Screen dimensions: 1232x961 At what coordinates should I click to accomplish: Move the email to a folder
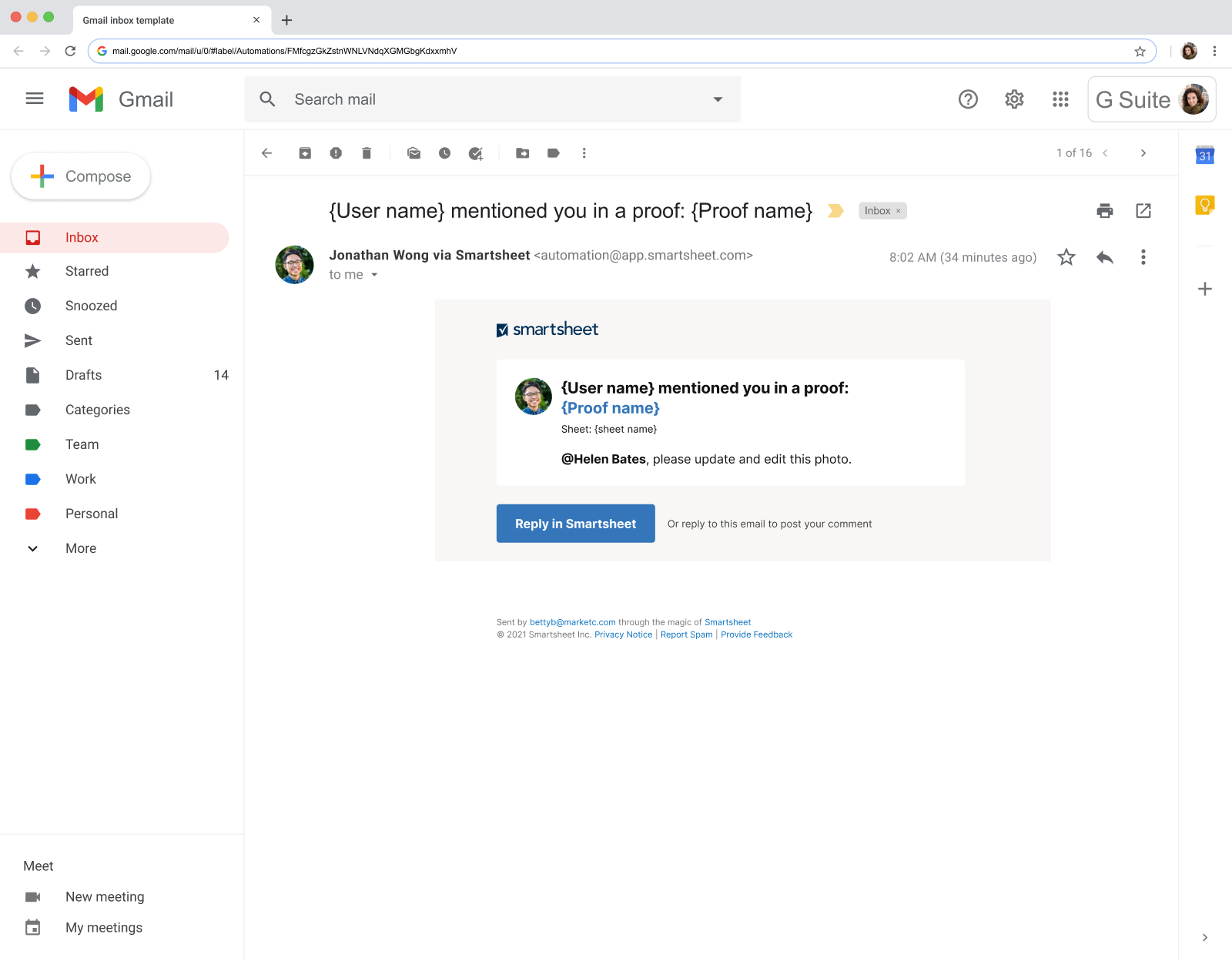523,152
